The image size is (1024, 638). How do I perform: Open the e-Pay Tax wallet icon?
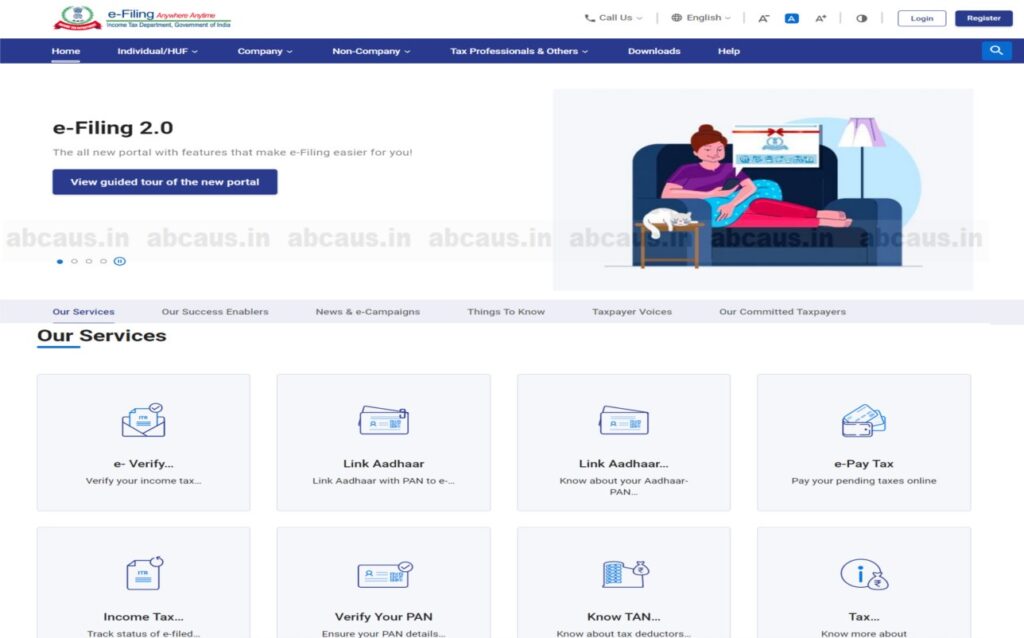click(x=863, y=420)
